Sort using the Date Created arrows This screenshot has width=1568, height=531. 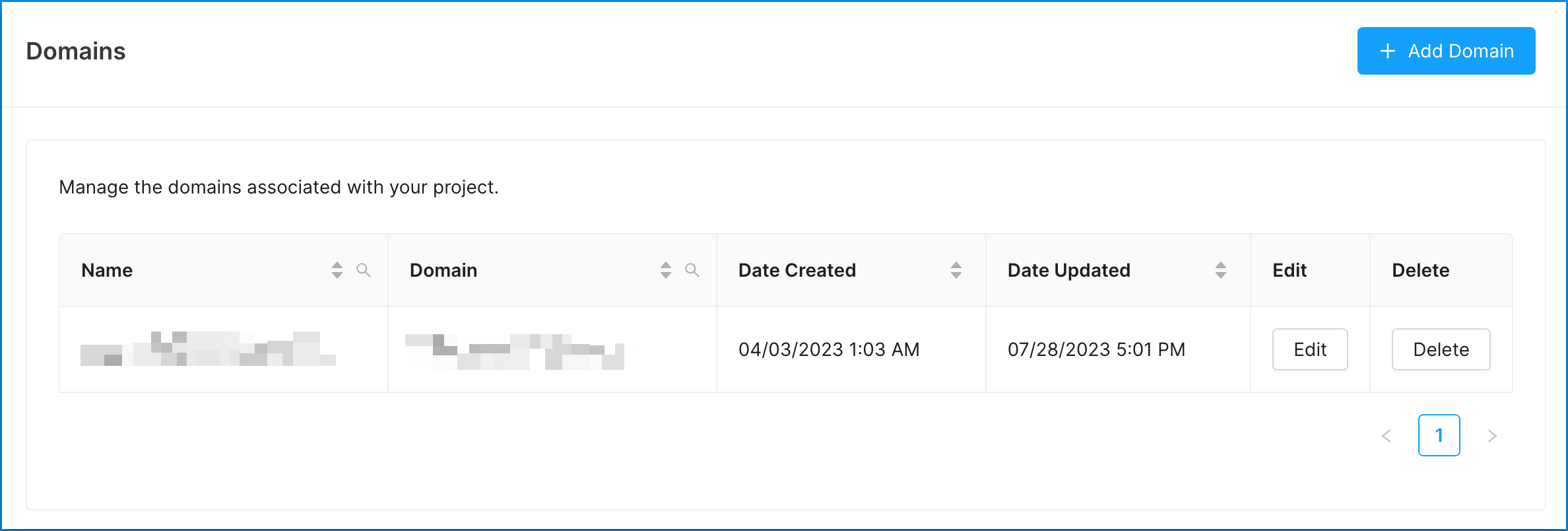coord(956,270)
